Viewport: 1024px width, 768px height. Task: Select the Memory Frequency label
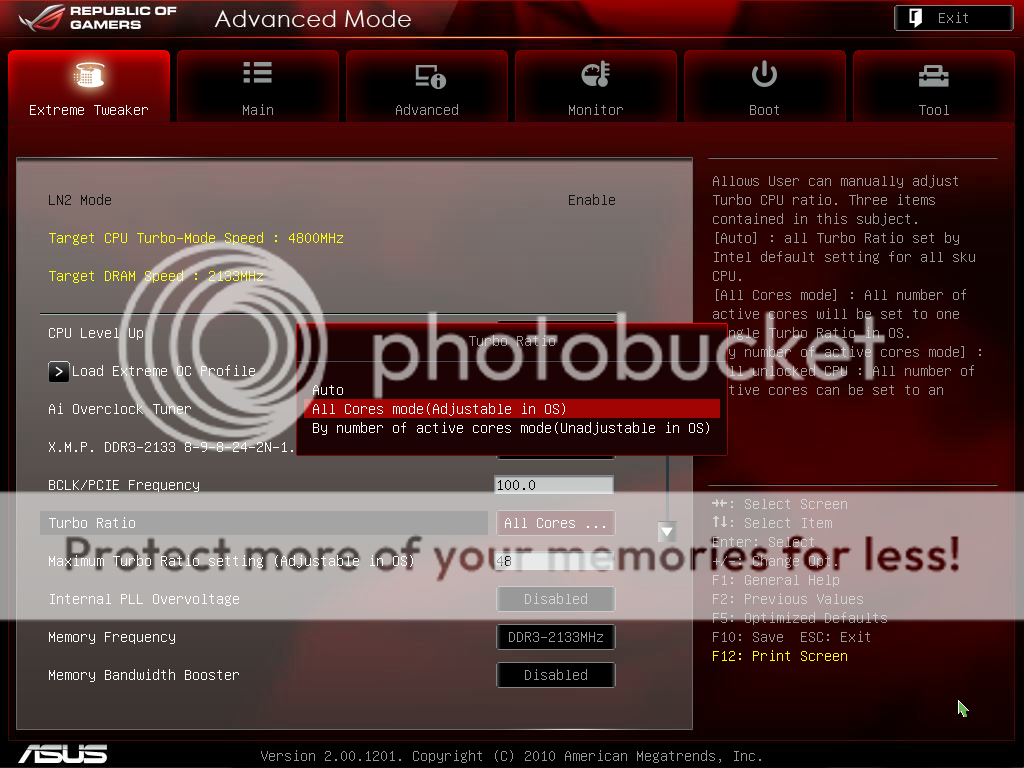[x=112, y=637]
